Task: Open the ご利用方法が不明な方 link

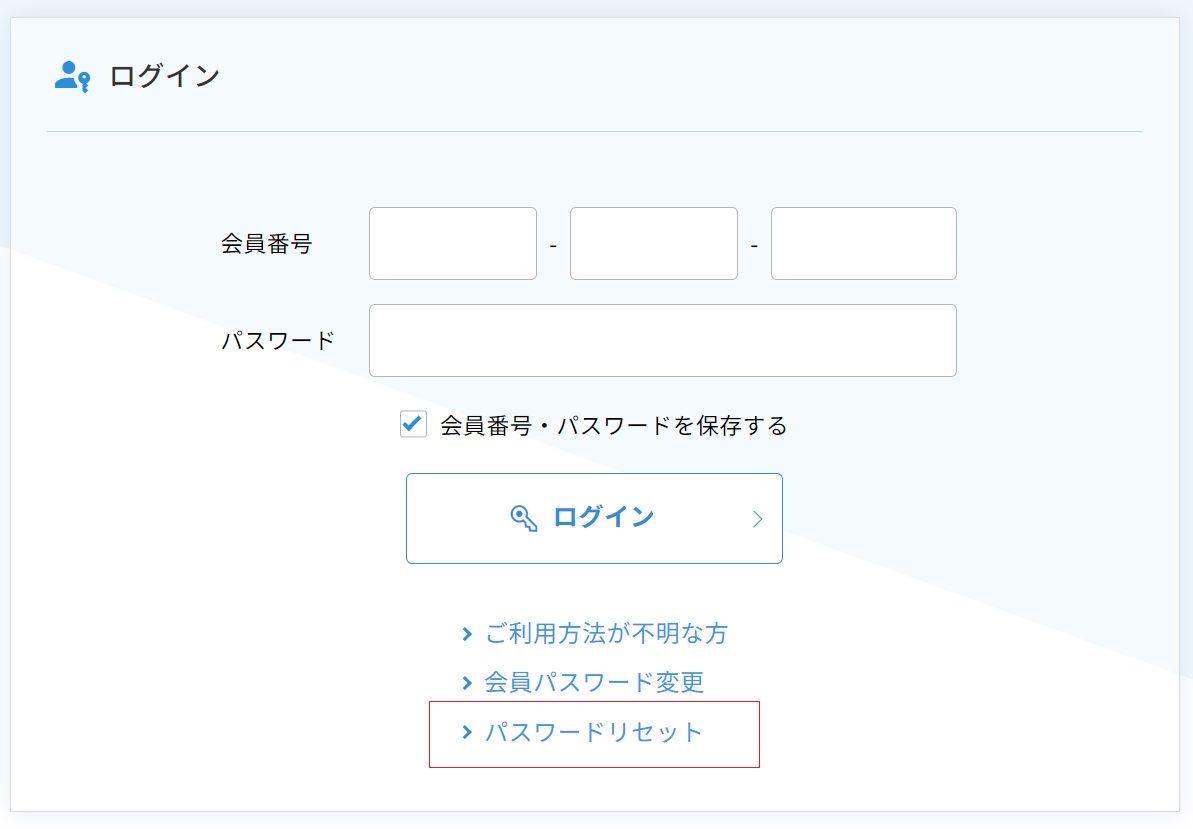Action: click(x=606, y=634)
